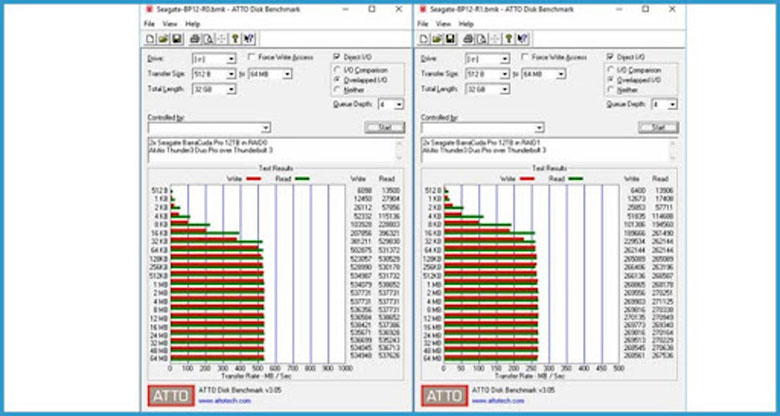Image resolution: width=780 pixels, height=416 pixels.
Task: Enable Force Write Access in R1 window
Action: pyautogui.click(x=525, y=57)
